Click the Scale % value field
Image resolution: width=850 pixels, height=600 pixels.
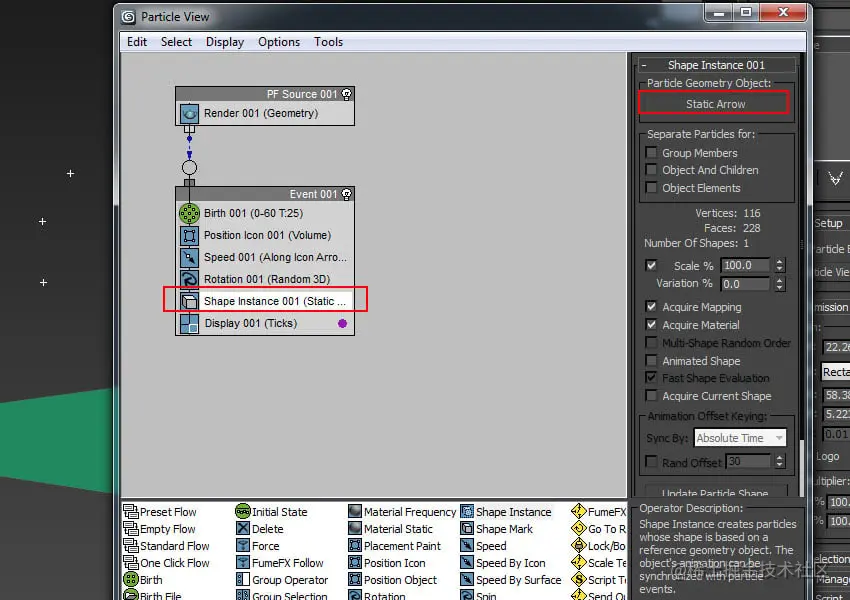[745, 266]
